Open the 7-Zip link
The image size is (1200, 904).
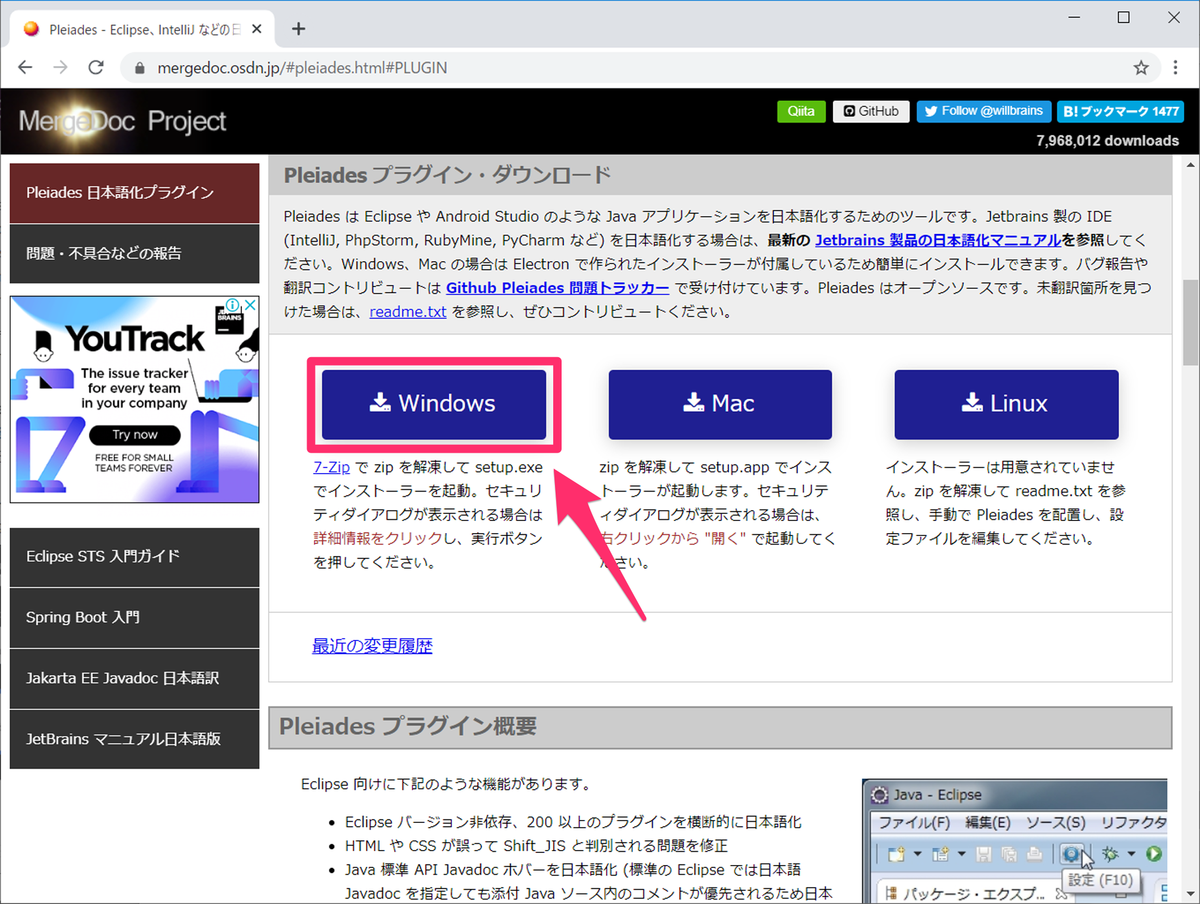(331, 467)
